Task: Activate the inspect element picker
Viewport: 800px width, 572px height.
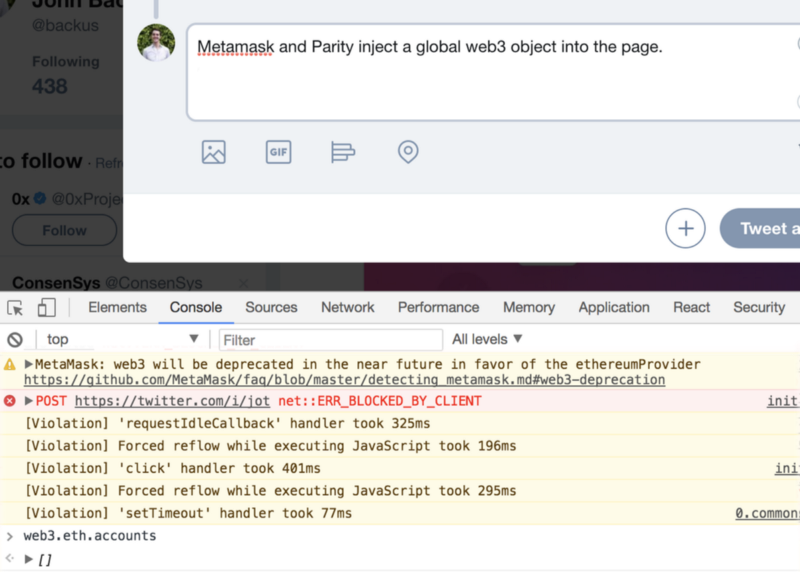Action: coord(15,308)
